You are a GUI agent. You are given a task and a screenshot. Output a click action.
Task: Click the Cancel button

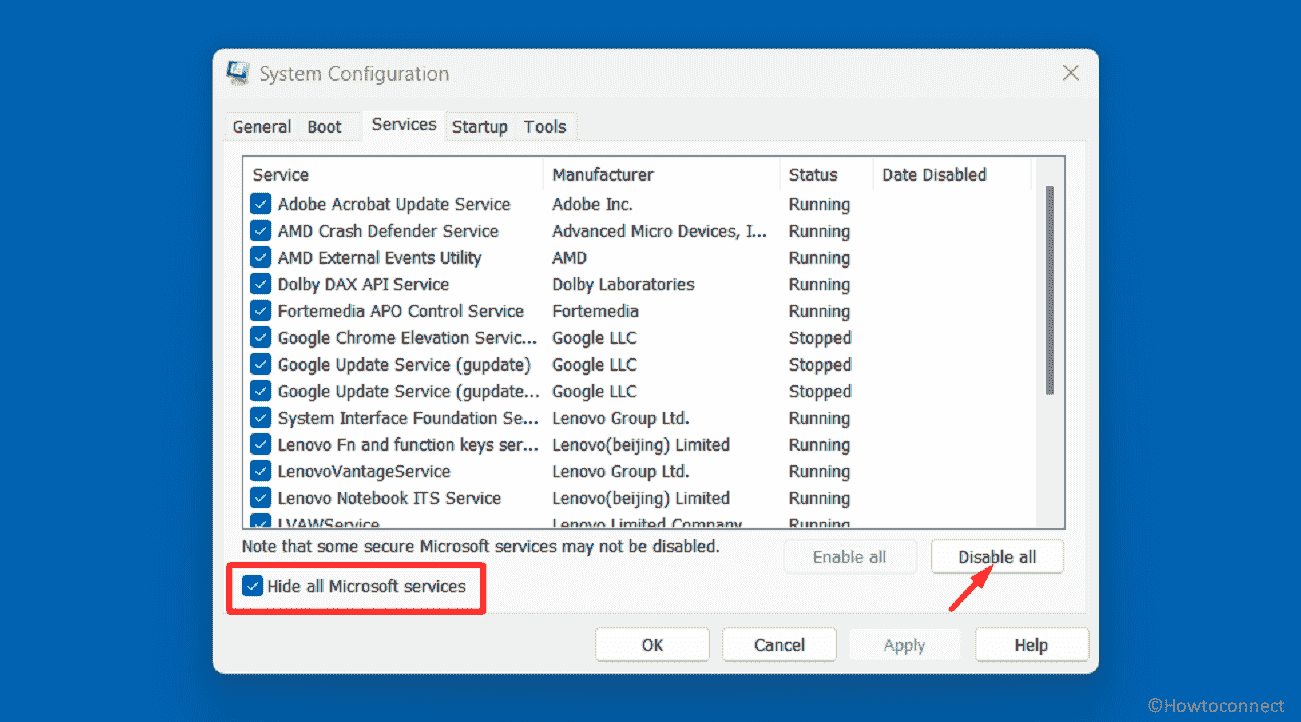(779, 645)
